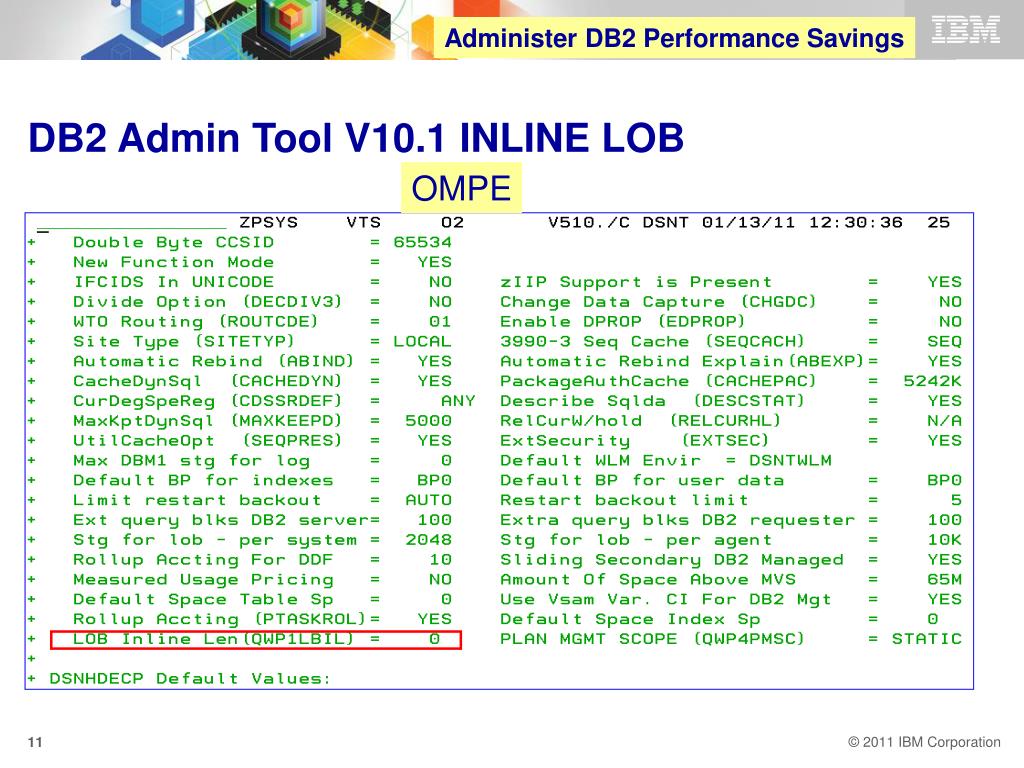Select 'Divide Option (DECDIV3)' row
This screenshot has width=1024, height=768.
point(208,302)
